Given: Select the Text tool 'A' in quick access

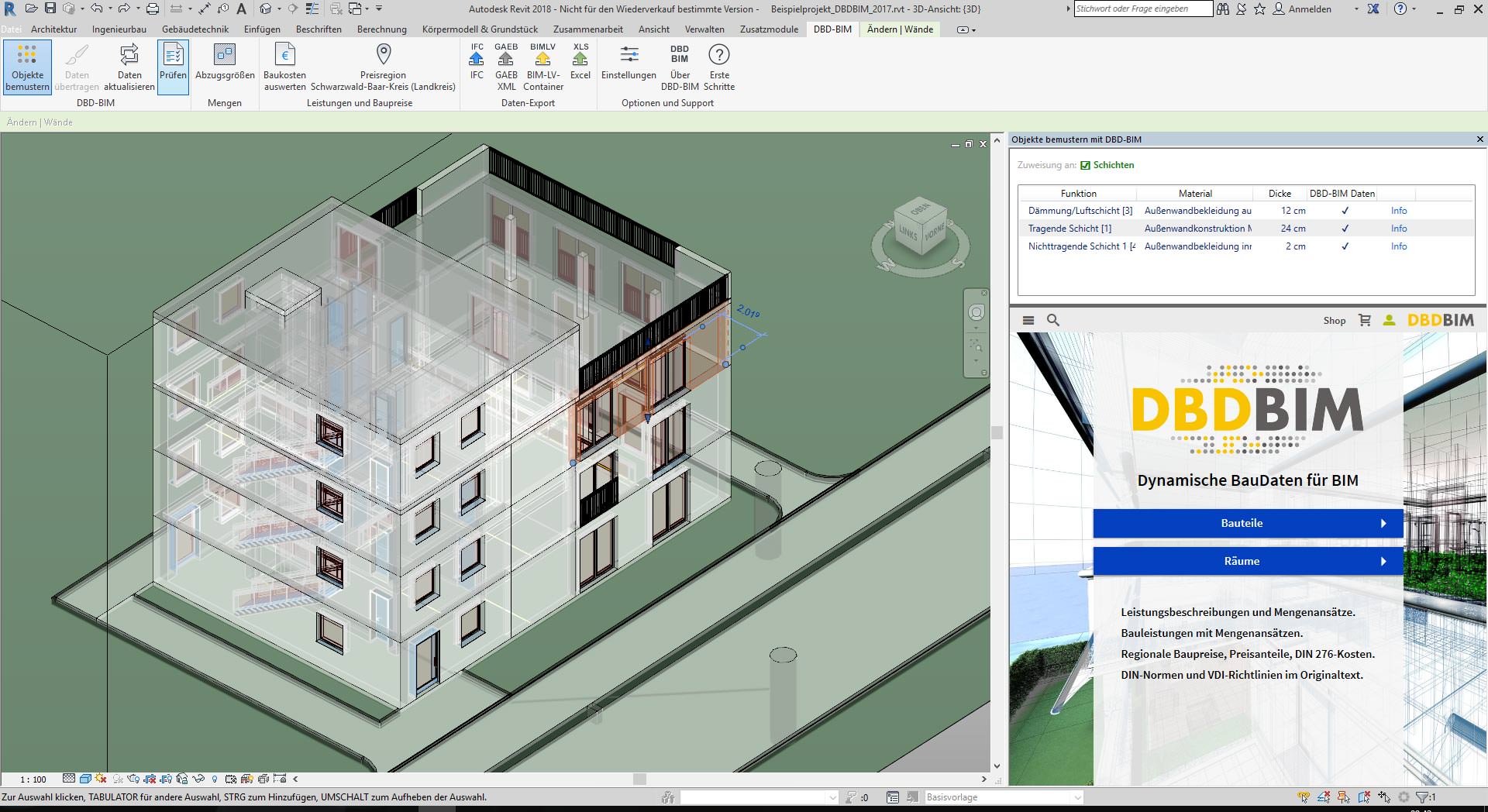Looking at the screenshot, I should [x=241, y=9].
